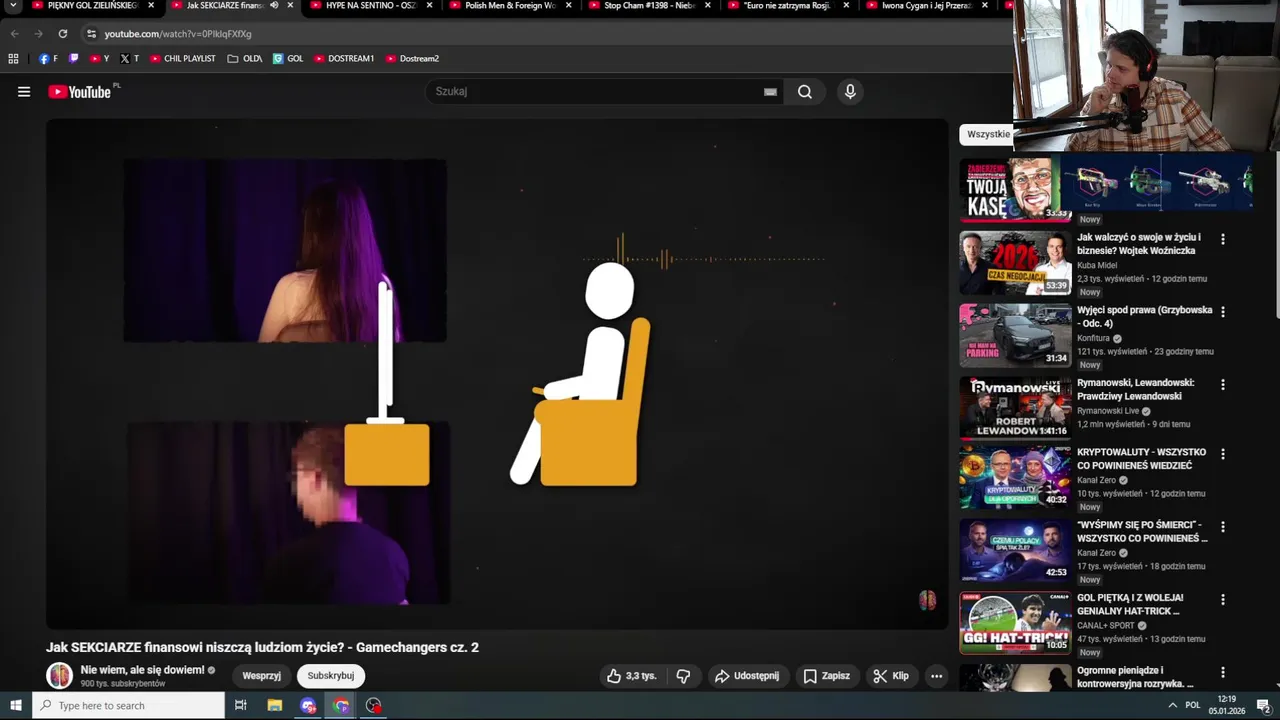This screenshot has height=720, width=1280.
Task: Click the 'Type here to search' taskbar box
Action: [128, 705]
